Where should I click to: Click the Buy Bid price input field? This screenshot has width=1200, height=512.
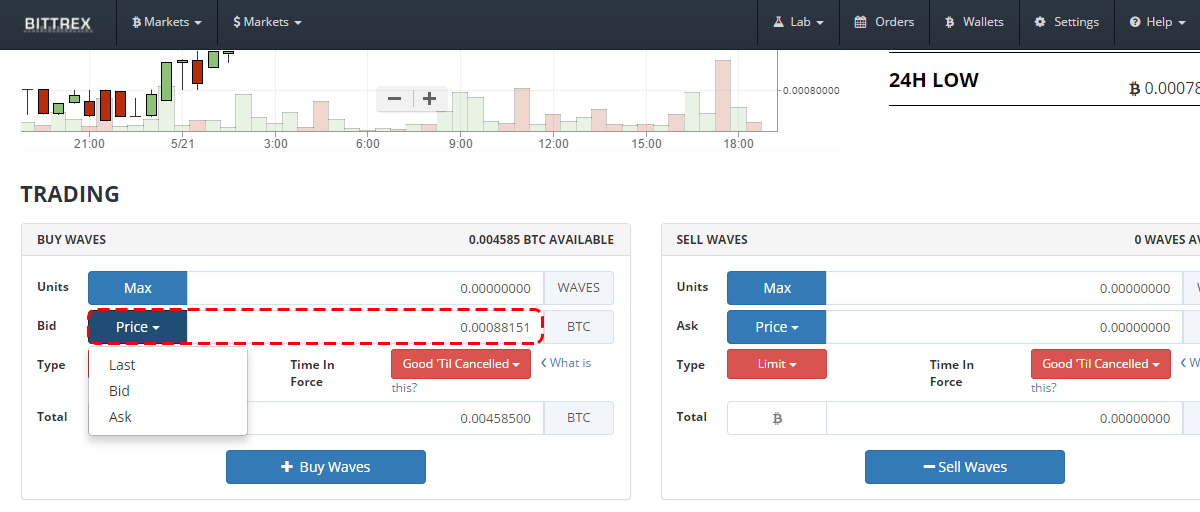pyautogui.click(x=365, y=327)
